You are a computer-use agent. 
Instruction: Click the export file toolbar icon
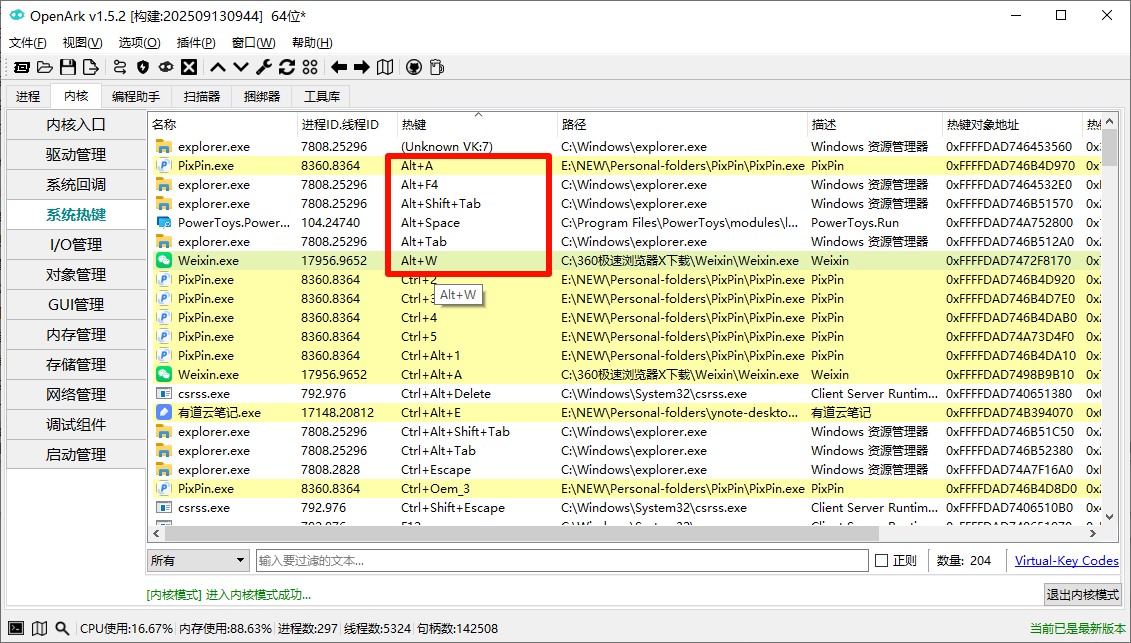[91, 68]
